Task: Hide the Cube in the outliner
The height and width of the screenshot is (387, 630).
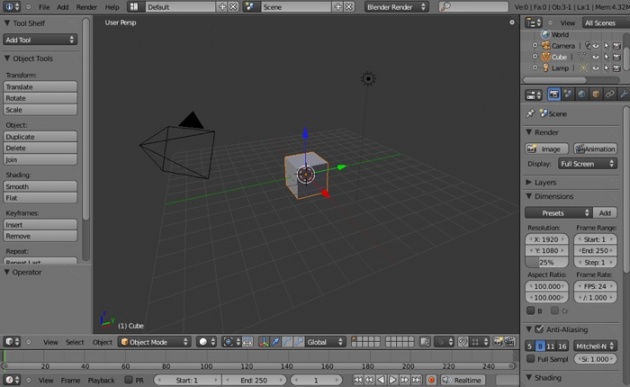Action: tap(595, 57)
